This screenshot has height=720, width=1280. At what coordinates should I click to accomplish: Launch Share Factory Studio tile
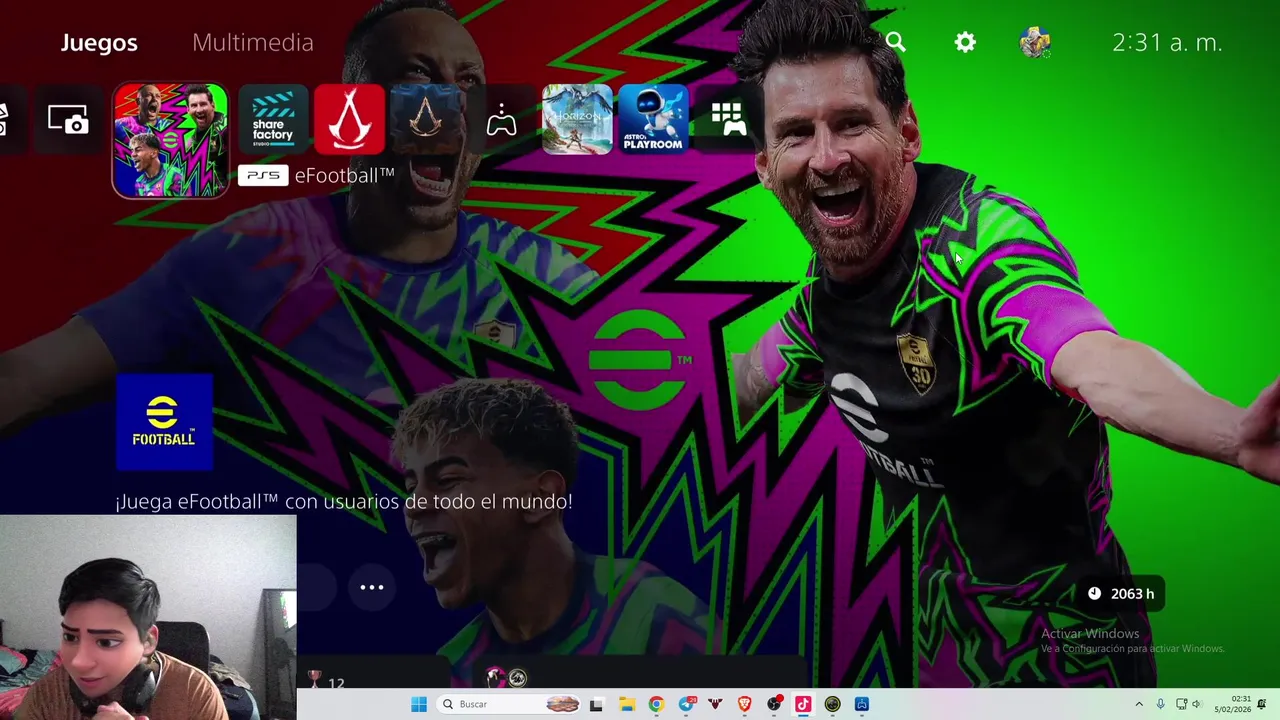pyautogui.click(x=273, y=121)
